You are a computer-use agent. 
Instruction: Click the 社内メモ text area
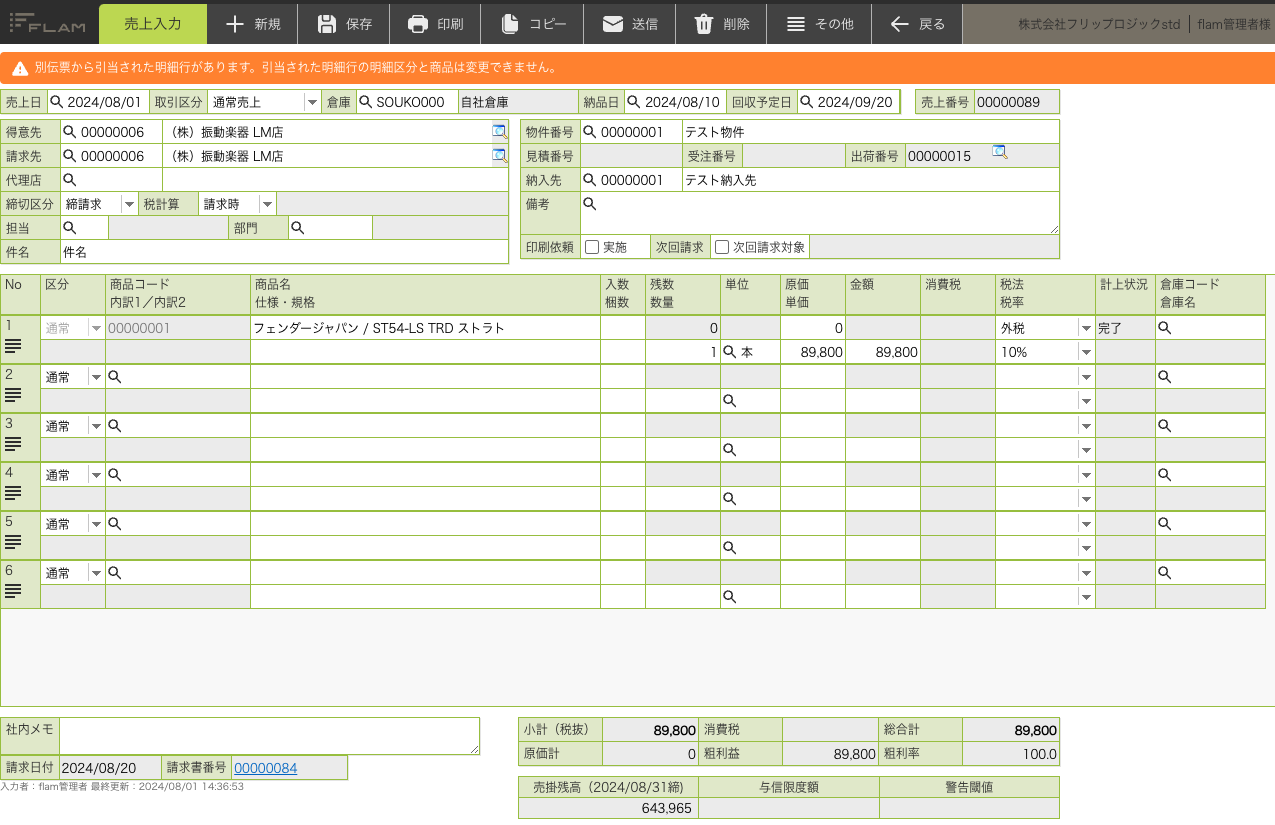(x=270, y=736)
